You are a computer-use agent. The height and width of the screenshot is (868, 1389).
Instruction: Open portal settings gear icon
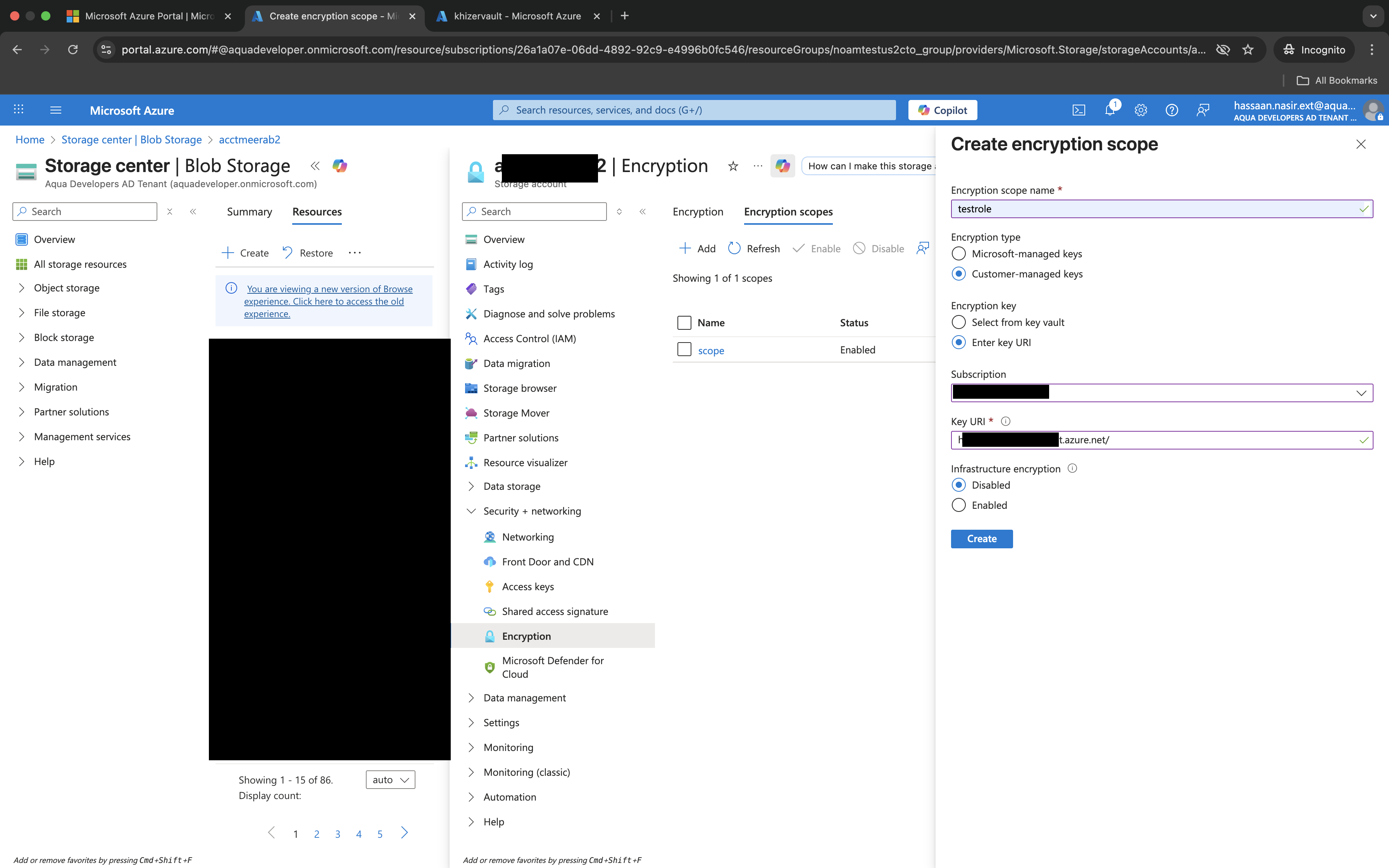click(1141, 110)
